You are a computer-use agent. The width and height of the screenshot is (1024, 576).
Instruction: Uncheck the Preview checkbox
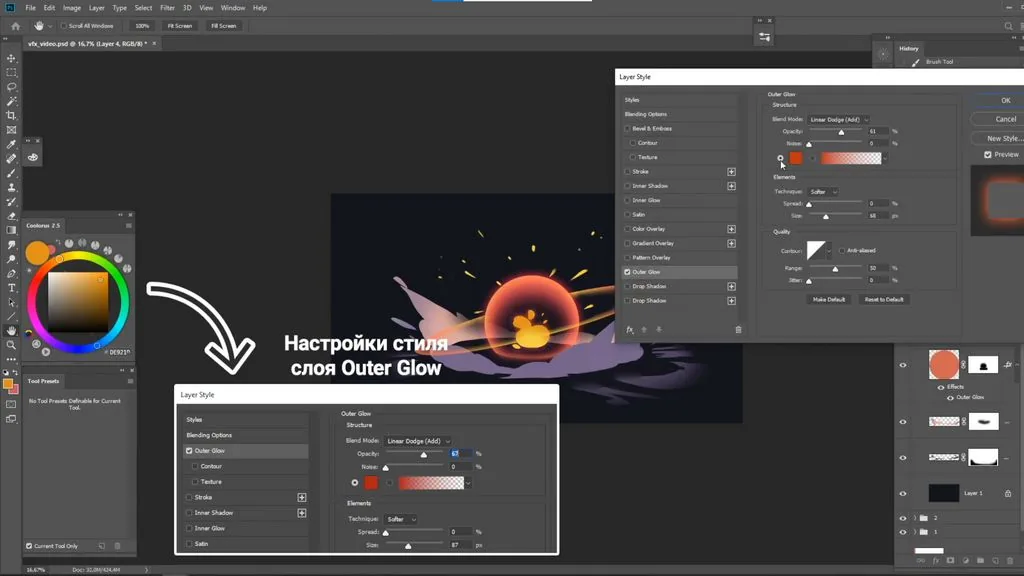pos(988,155)
